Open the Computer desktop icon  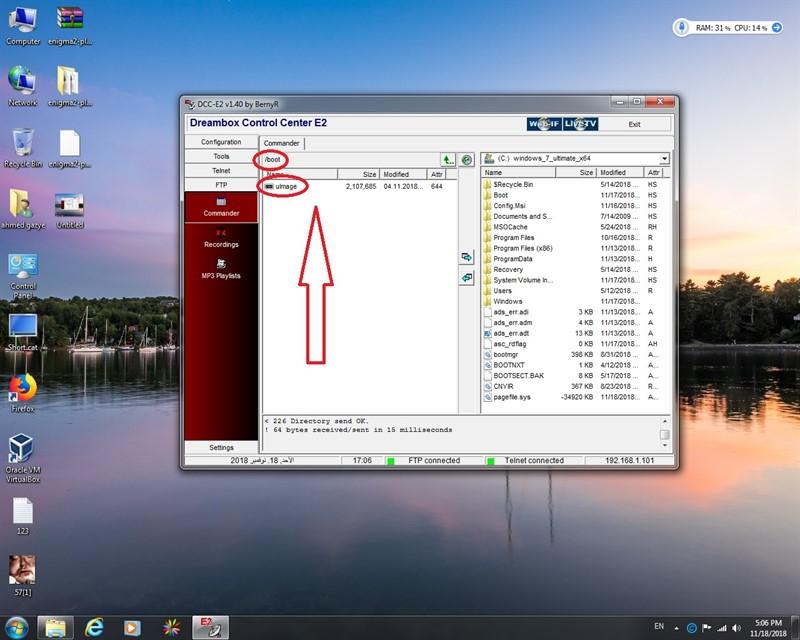pyautogui.click(x=23, y=26)
